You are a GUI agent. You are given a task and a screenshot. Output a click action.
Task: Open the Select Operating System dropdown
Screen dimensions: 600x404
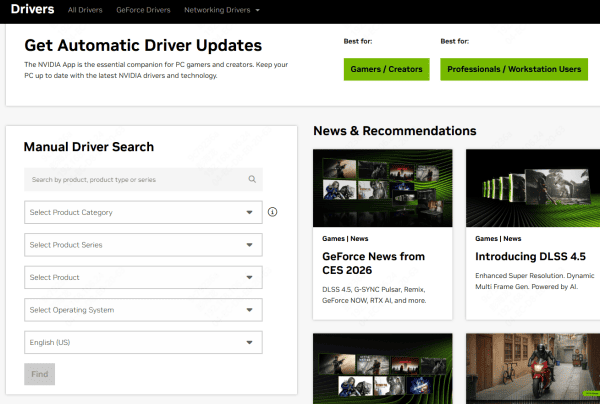click(x=143, y=310)
